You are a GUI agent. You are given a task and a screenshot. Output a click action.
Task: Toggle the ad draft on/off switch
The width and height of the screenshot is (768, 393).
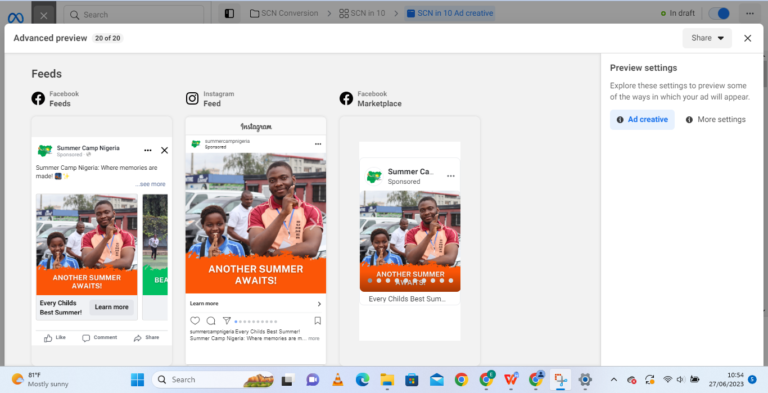pos(719,13)
